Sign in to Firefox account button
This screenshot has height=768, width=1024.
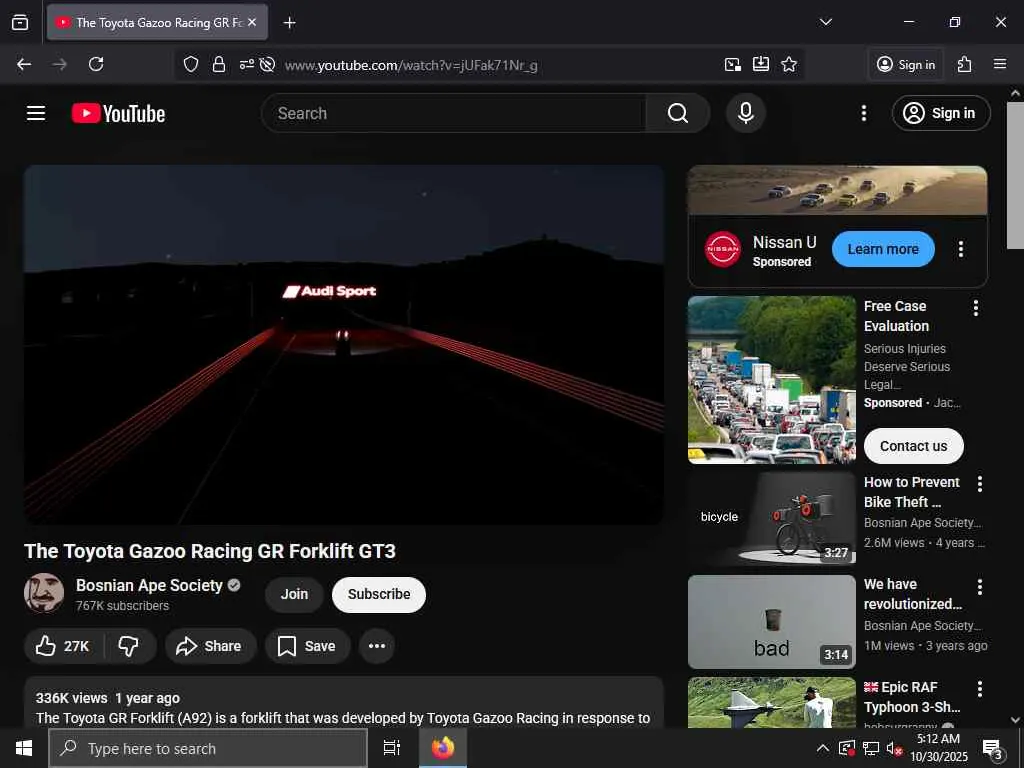906,64
